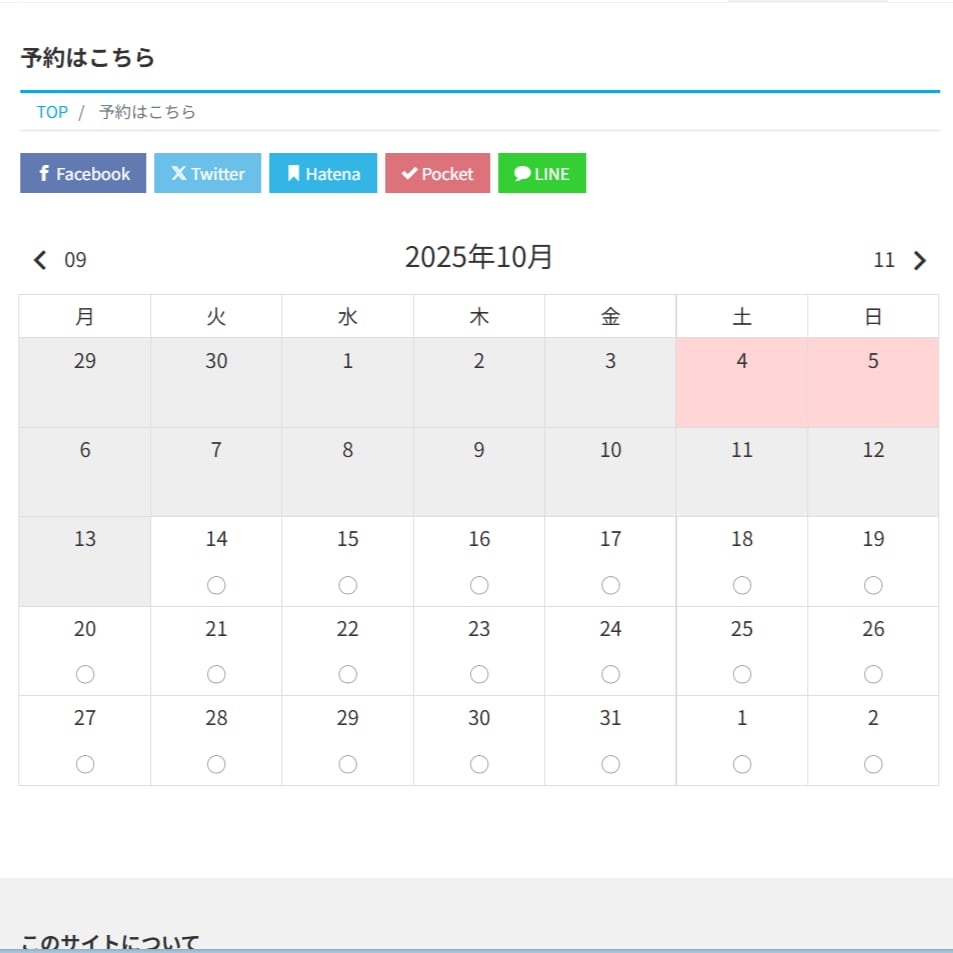Viewport: 953px width, 953px height.
Task: Click the date number 31
Action: point(610,718)
